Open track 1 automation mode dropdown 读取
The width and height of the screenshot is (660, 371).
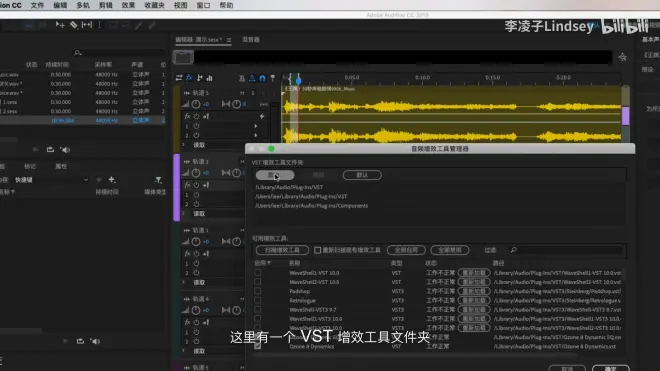[x=199, y=145]
